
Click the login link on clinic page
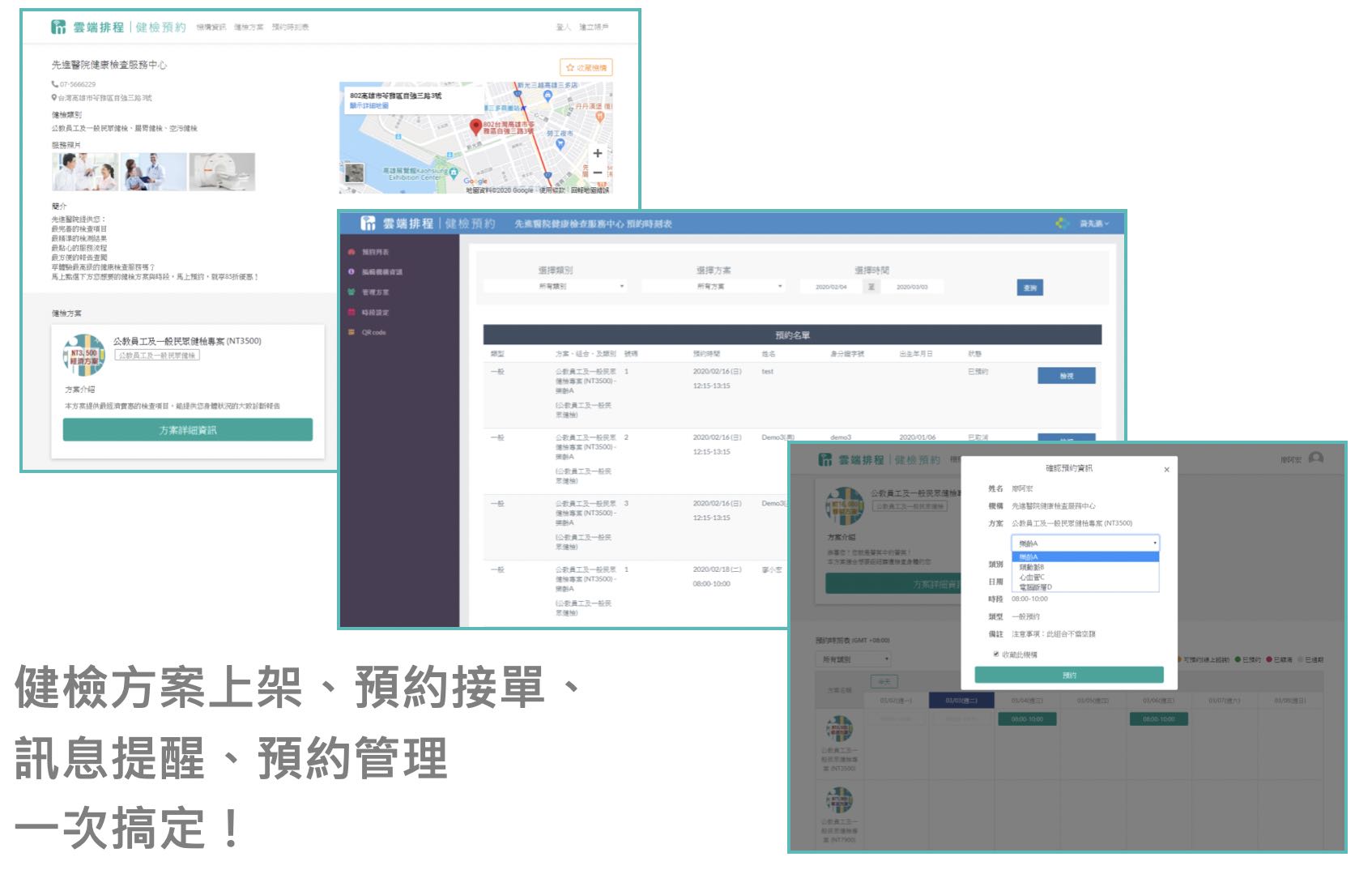(x=563, y=28)
